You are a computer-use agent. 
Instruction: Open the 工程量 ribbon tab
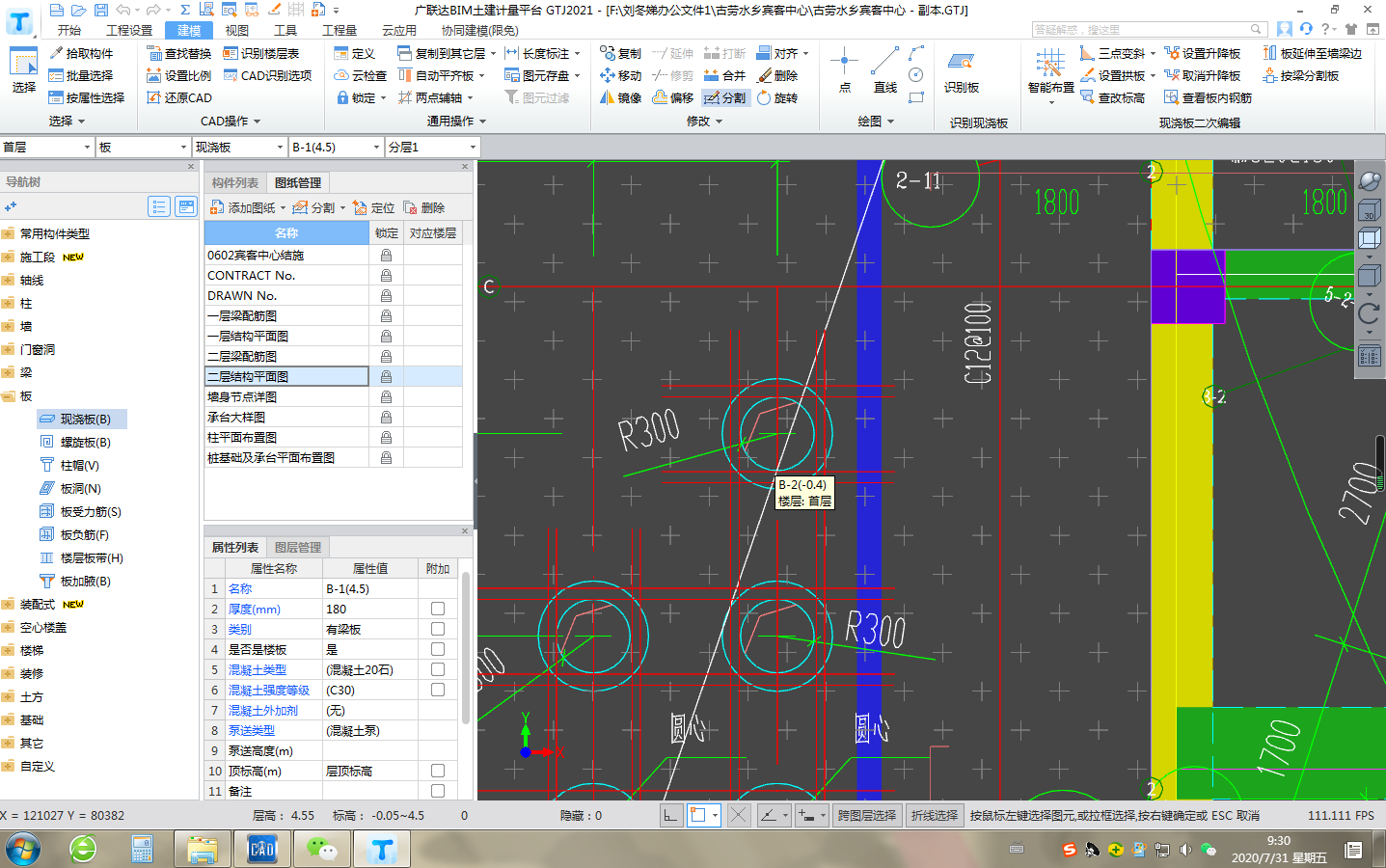340,31
